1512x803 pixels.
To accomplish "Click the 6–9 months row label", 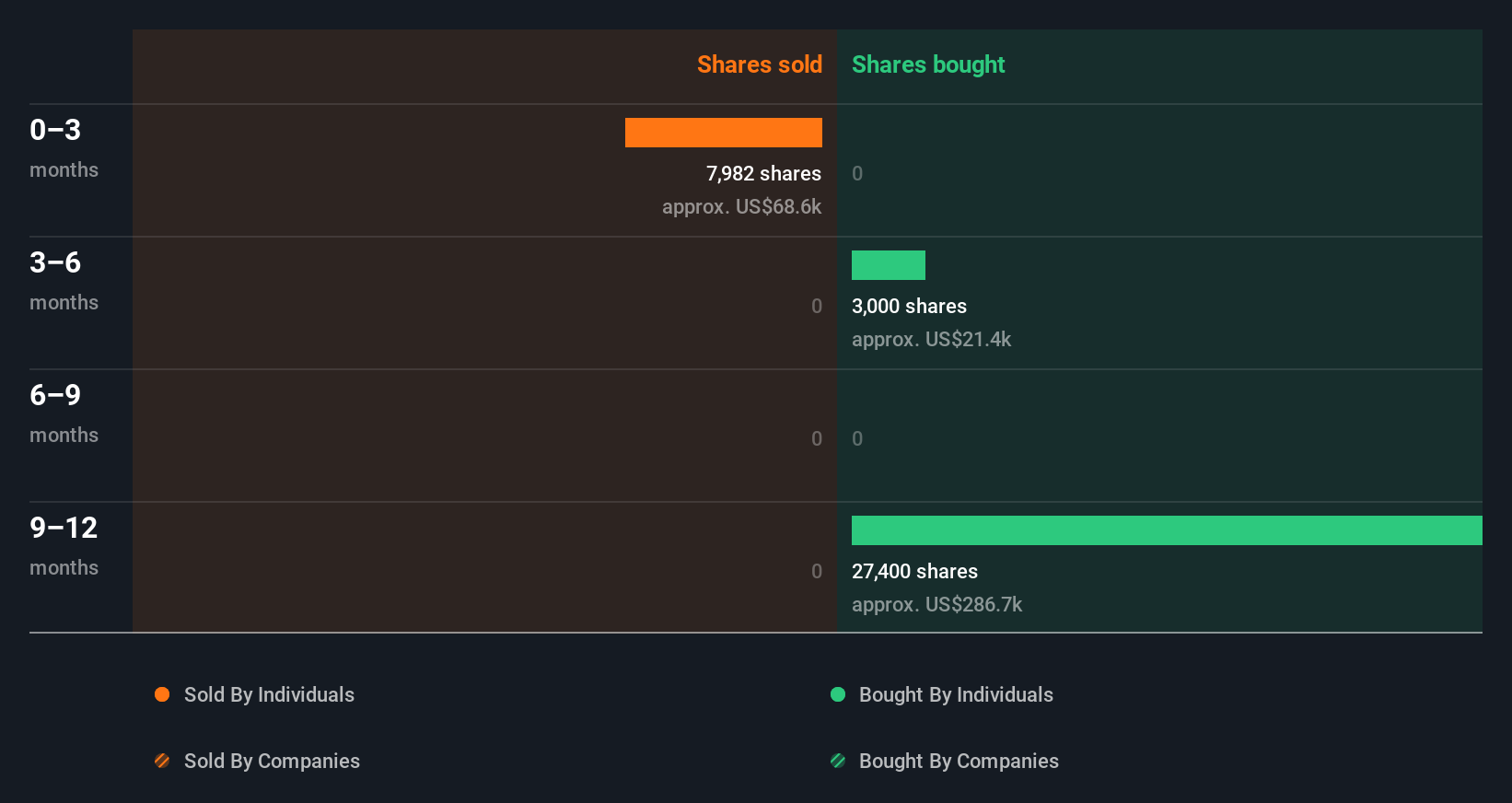I will [64, 413].
